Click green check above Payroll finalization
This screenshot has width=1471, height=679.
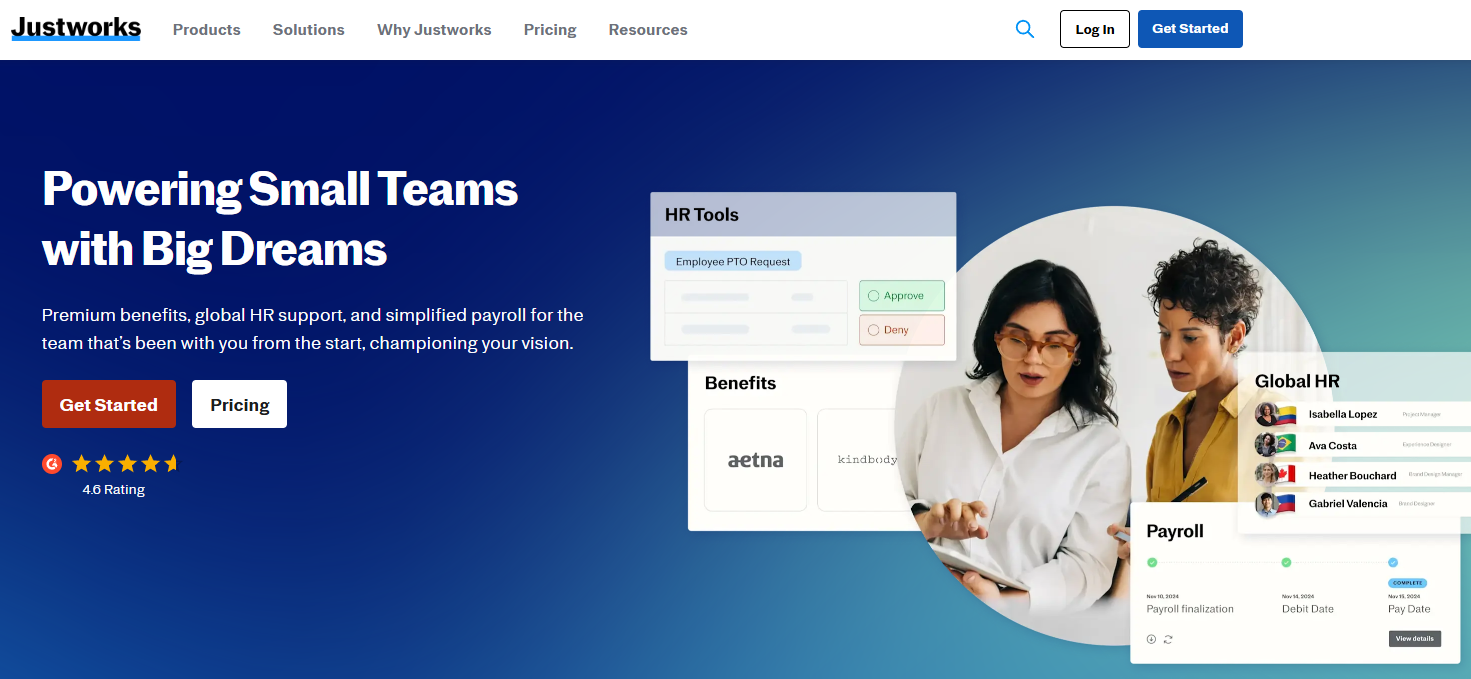1152,562
